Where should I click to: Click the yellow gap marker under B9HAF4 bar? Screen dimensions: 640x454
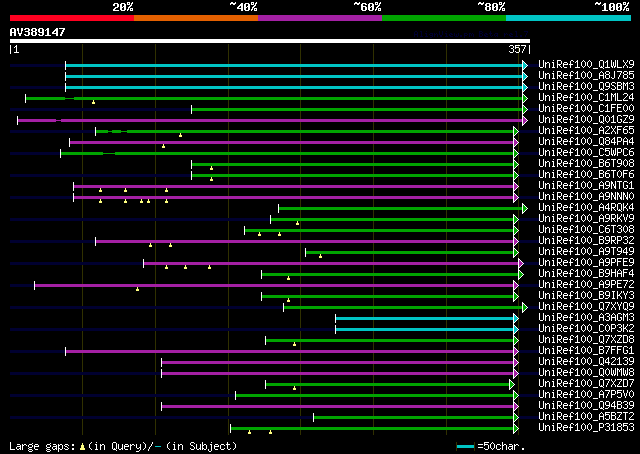pos(289,278)
